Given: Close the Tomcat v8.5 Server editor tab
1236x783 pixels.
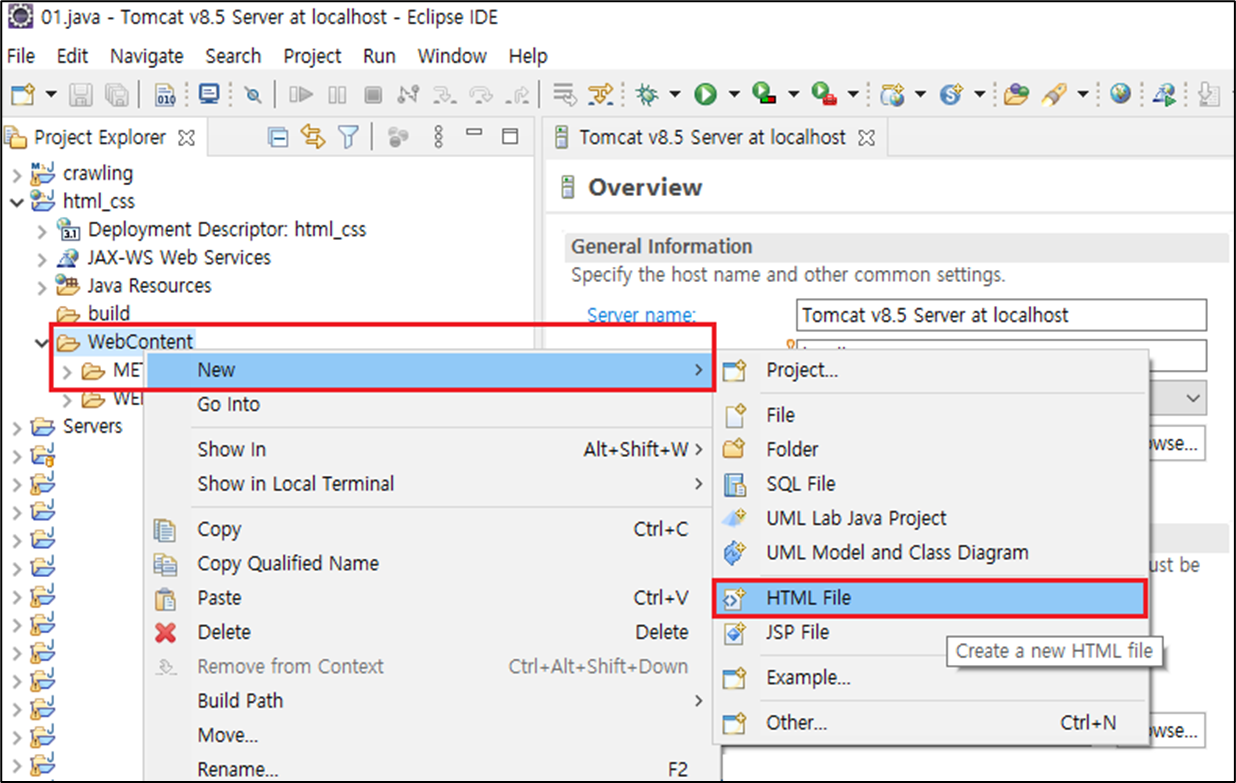Looking at the screenshot, I should pos(866,138).
